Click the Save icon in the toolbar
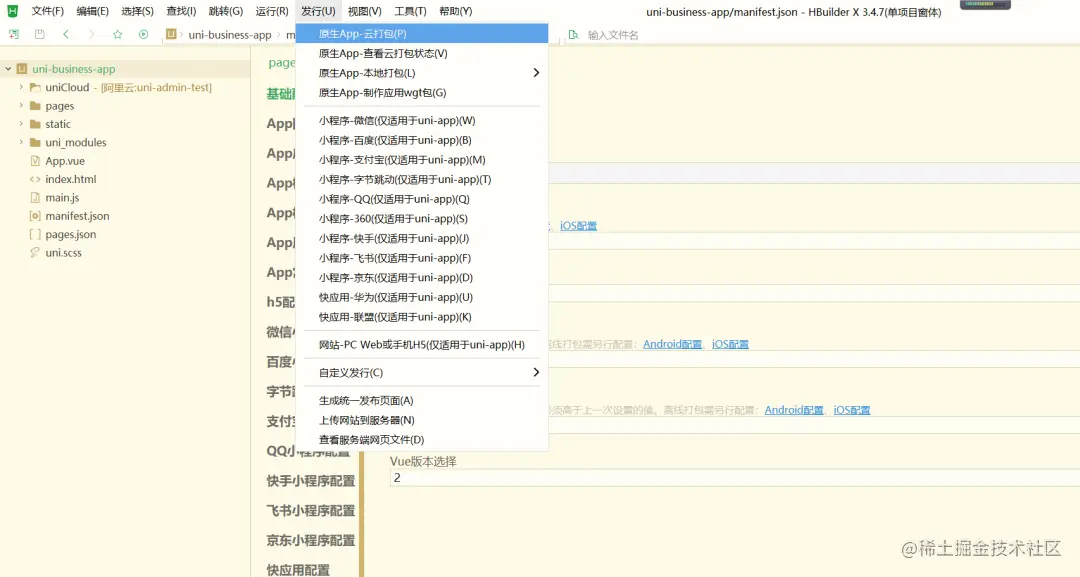Viewport: 1080px width, 577px height. tap(38, 34)
